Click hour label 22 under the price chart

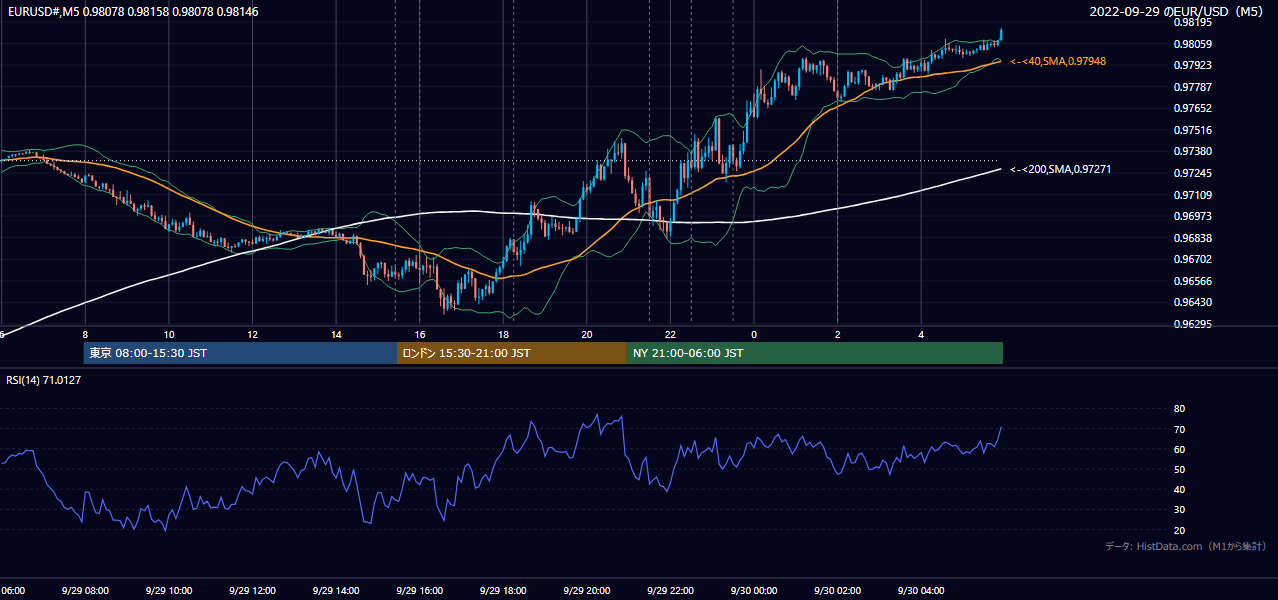point(670,334)
